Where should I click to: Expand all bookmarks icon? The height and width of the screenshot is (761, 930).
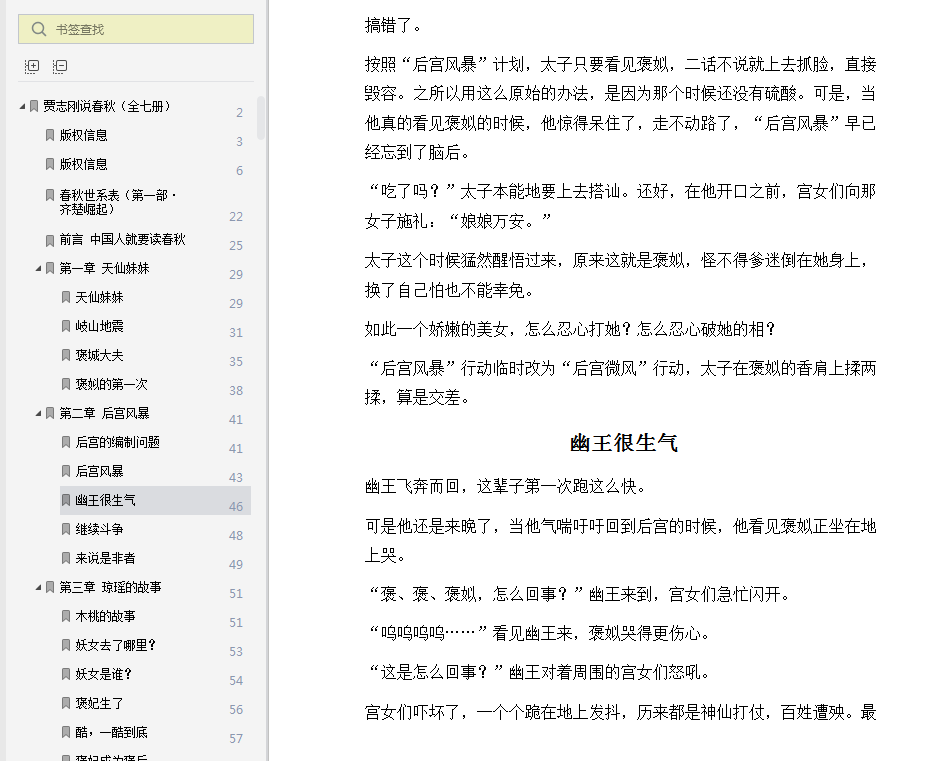tap(32, 66)
